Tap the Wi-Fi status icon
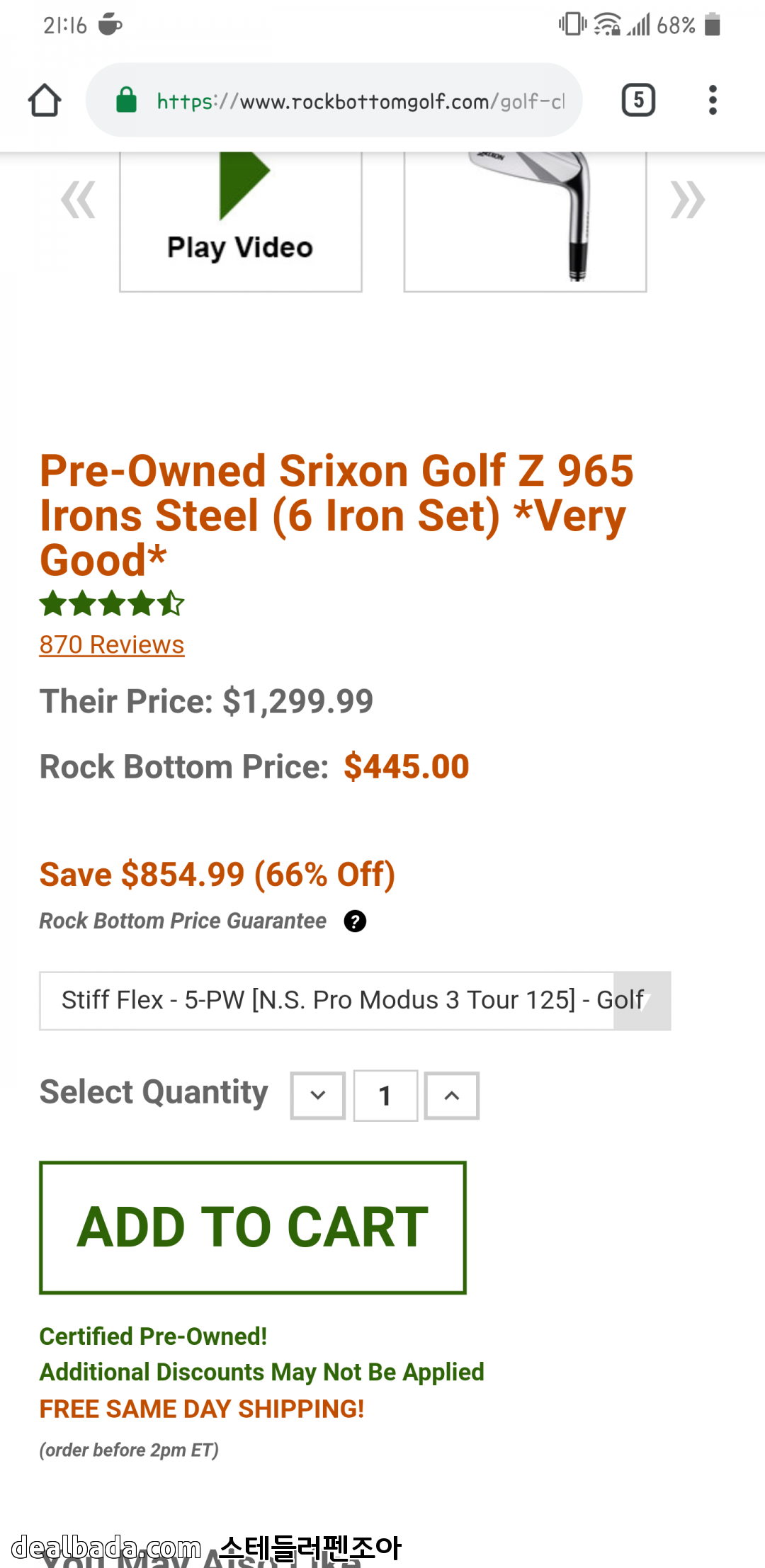 pos(607,25)
